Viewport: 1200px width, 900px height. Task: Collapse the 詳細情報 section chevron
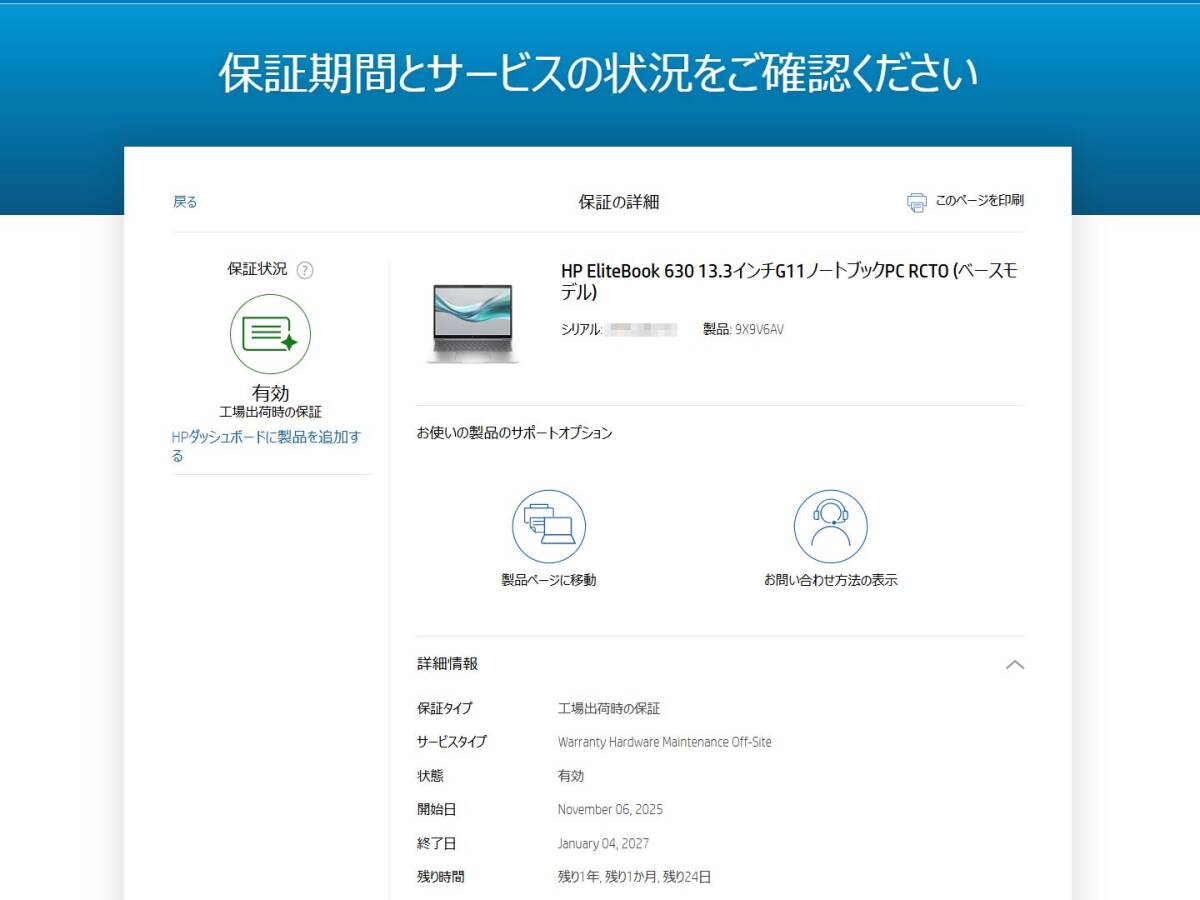click(x=1014, y=664)
